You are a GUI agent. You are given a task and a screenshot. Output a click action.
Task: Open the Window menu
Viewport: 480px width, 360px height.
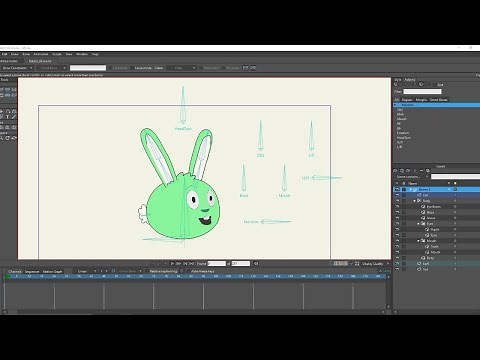82,54
